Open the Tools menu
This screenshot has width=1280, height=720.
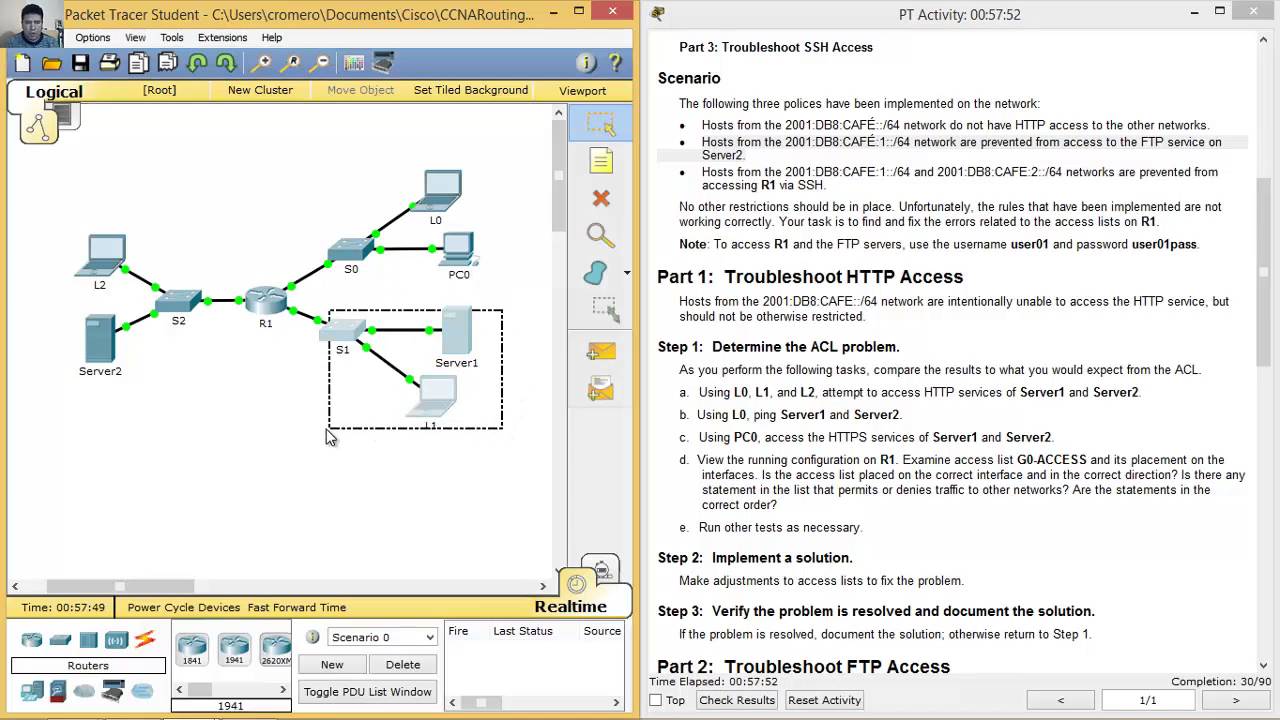pos(172,37)
